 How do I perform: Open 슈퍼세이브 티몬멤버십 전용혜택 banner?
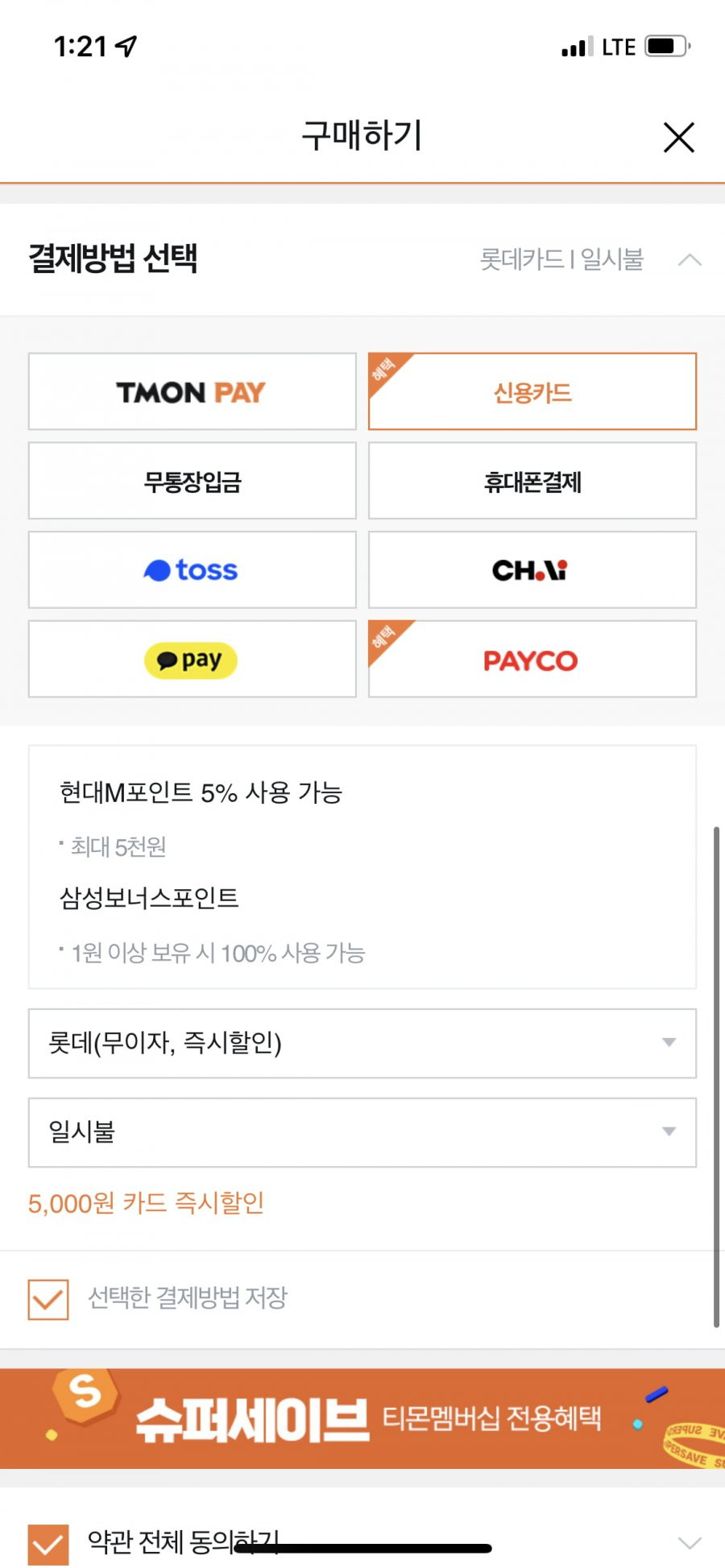362,1418
